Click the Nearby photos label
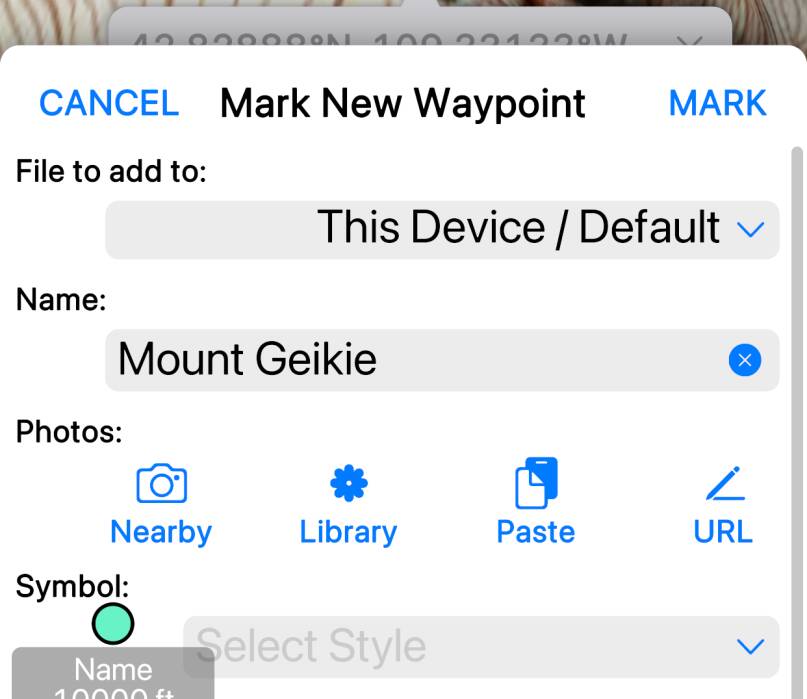Viewport: 807px width, 699px height. [x=161, y=532]
